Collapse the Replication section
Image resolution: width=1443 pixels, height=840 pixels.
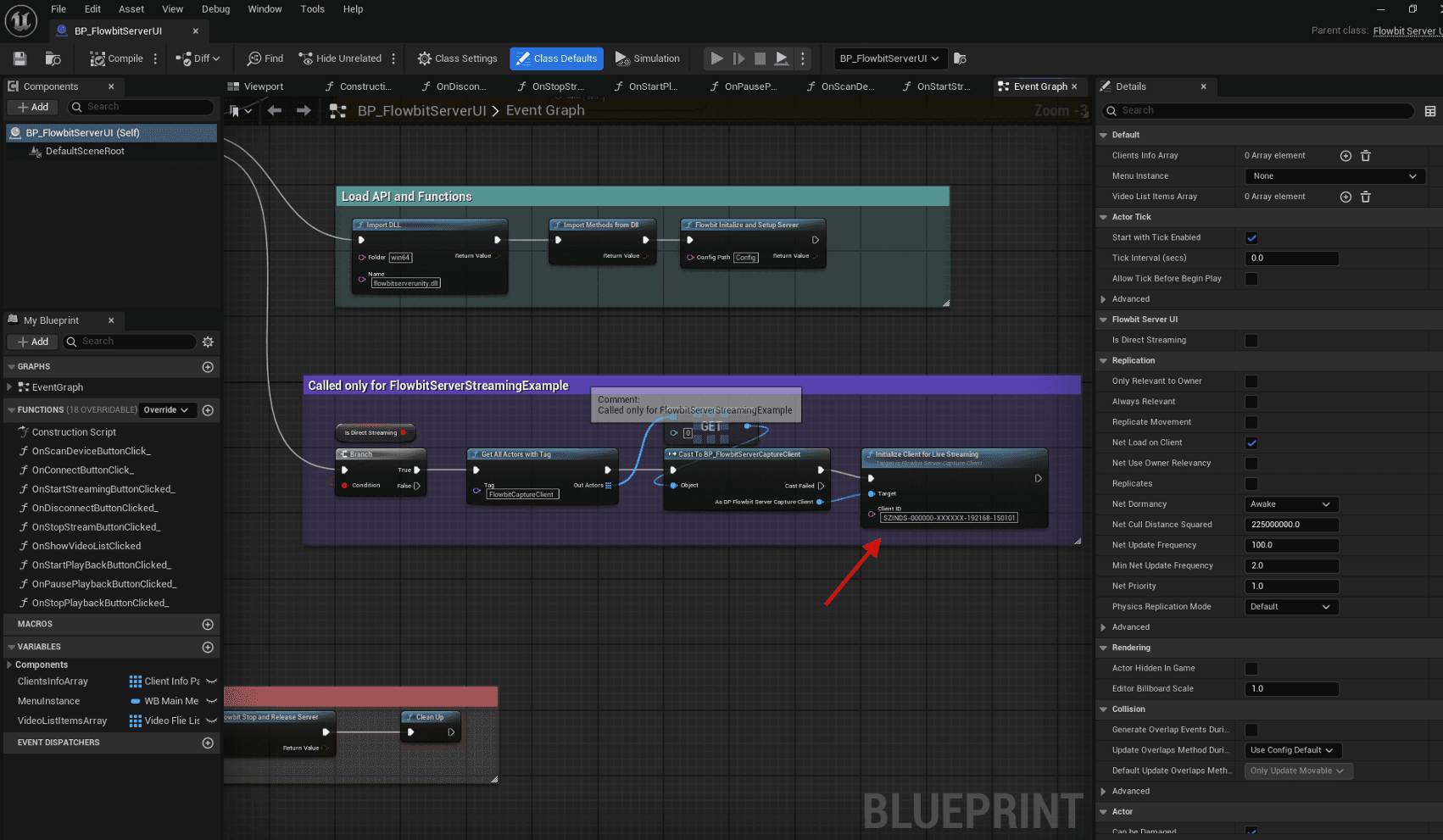click(x=1103, y=361)
